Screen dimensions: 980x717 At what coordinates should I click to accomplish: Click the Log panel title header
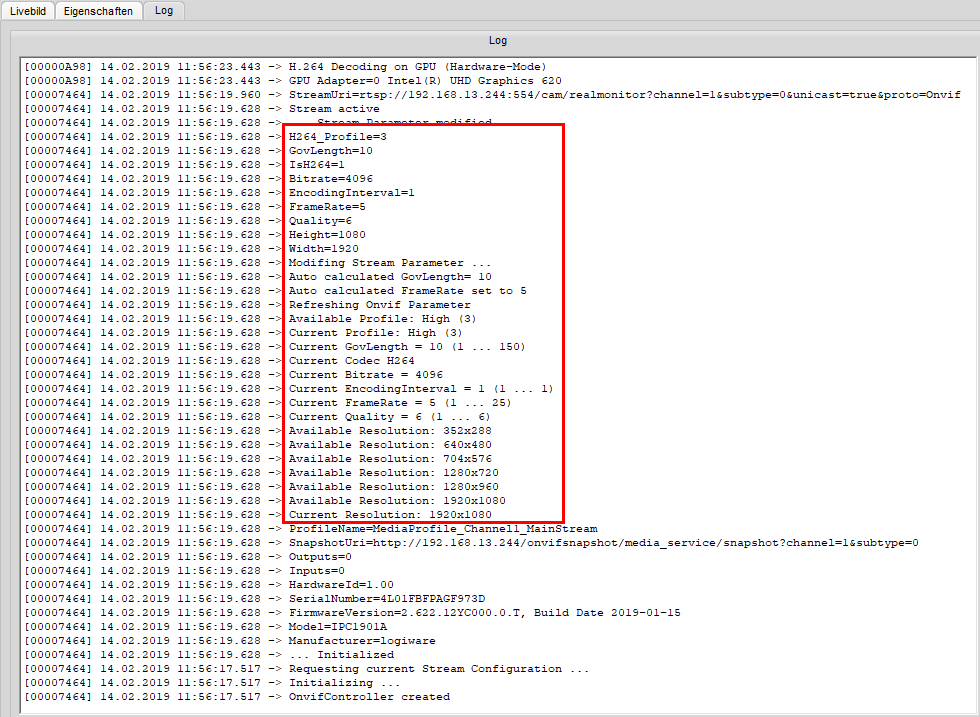497,40
